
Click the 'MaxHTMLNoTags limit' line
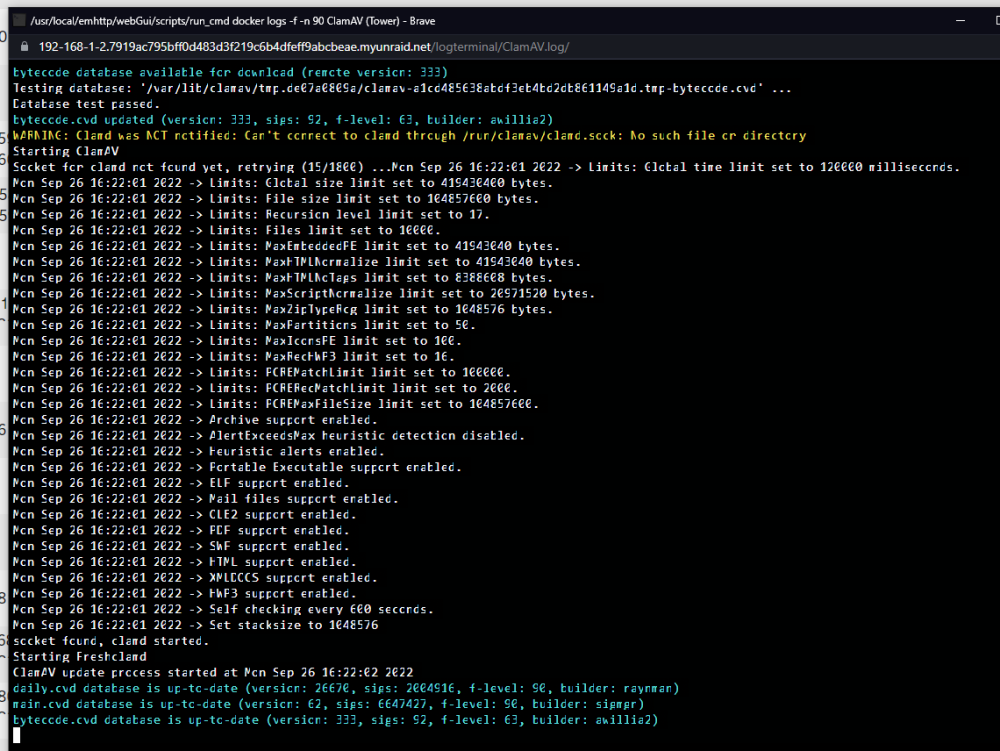click(x=283, y=278)
